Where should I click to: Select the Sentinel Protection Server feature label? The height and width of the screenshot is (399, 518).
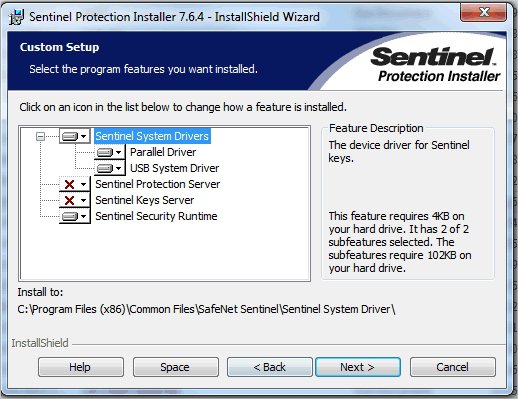[x=158, y=184]
